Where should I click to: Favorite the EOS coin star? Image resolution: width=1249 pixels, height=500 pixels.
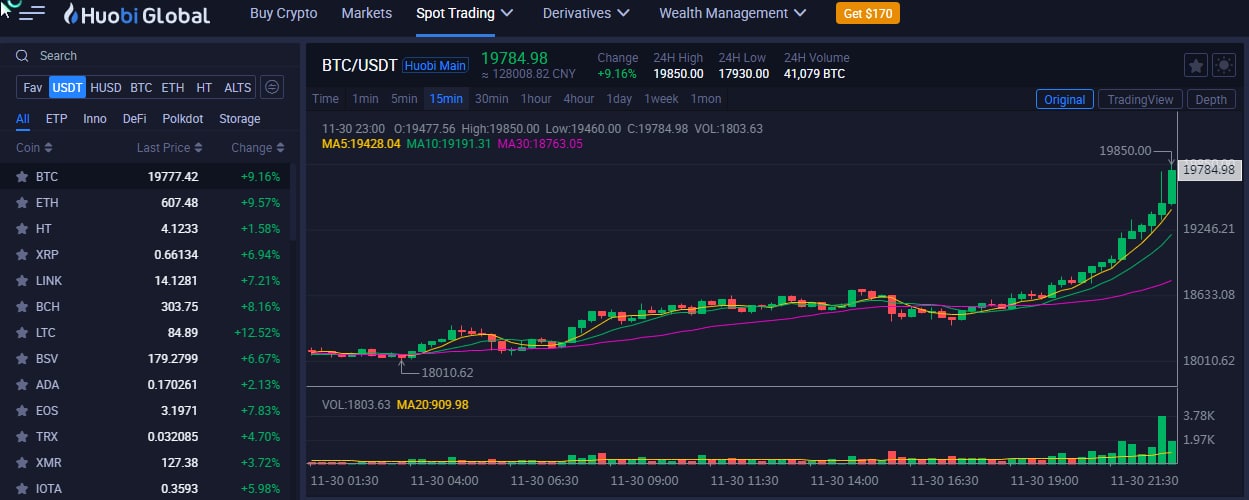(x=22, y=410)
